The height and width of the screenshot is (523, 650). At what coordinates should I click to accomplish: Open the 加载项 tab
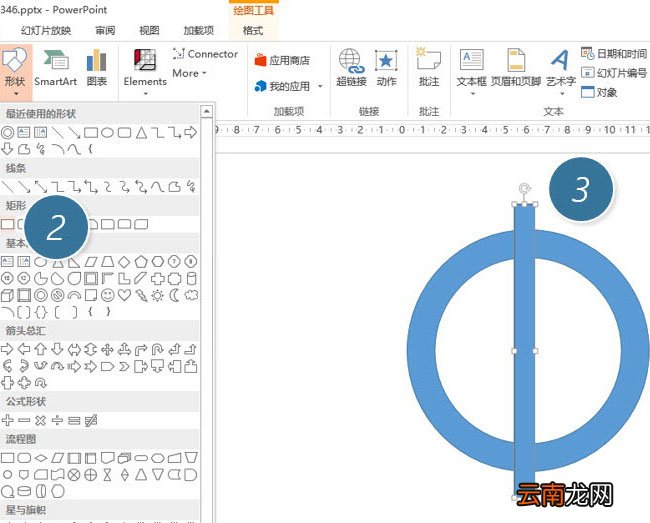199,30
